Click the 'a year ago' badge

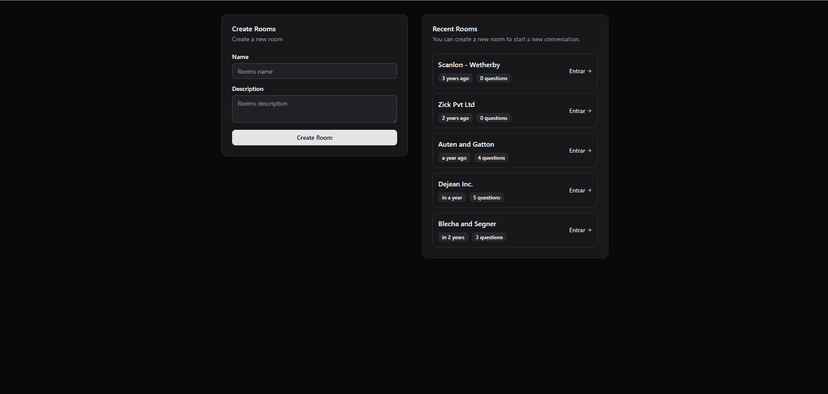coord(454,158)
